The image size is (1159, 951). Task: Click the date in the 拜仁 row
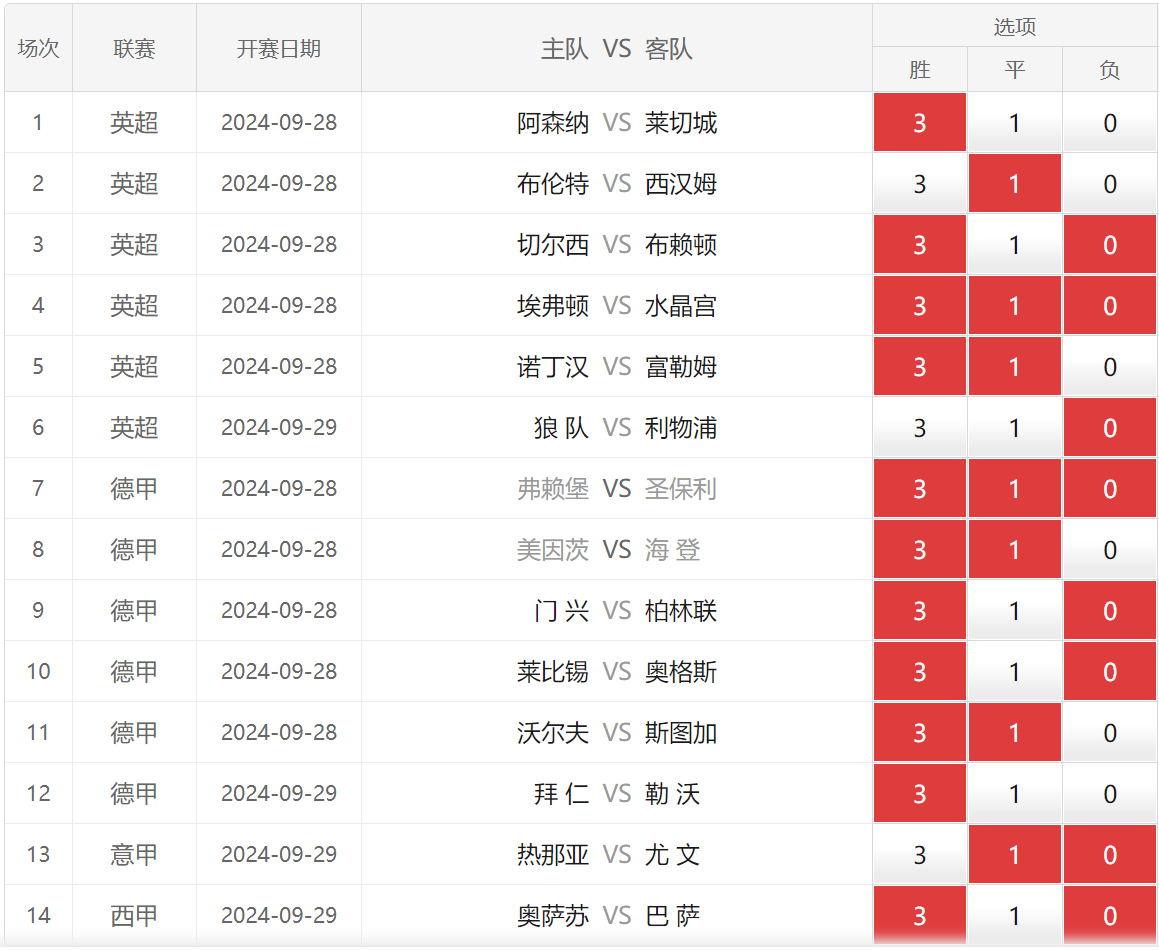(279, 794)
